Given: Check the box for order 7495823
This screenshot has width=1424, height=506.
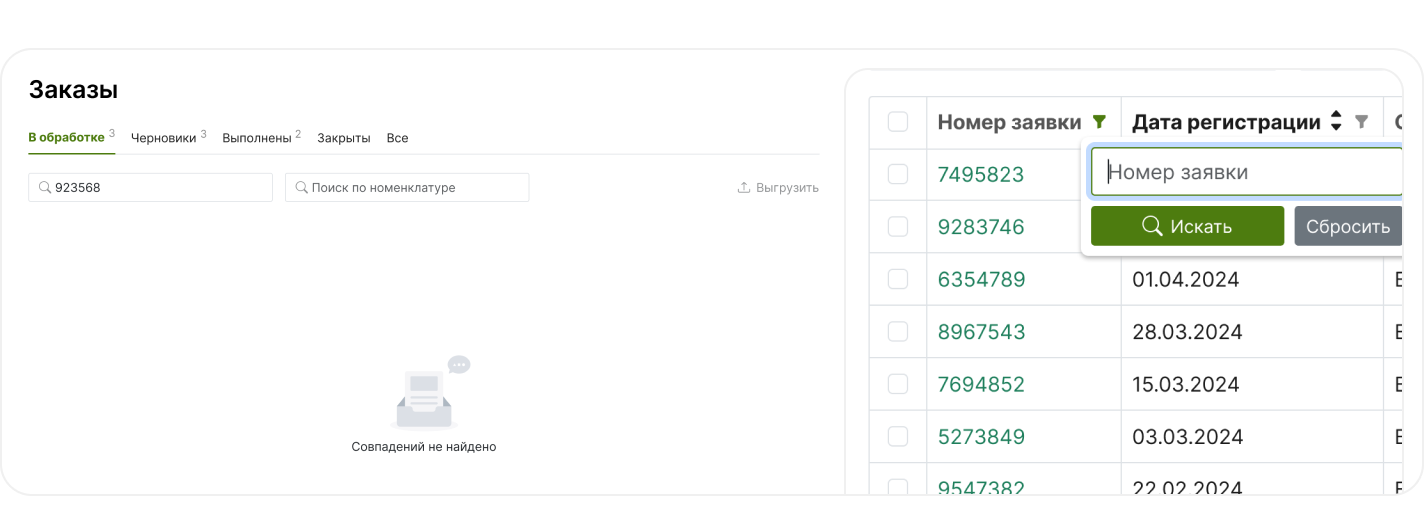Looking at the screenshot, I should click(898, 174).
